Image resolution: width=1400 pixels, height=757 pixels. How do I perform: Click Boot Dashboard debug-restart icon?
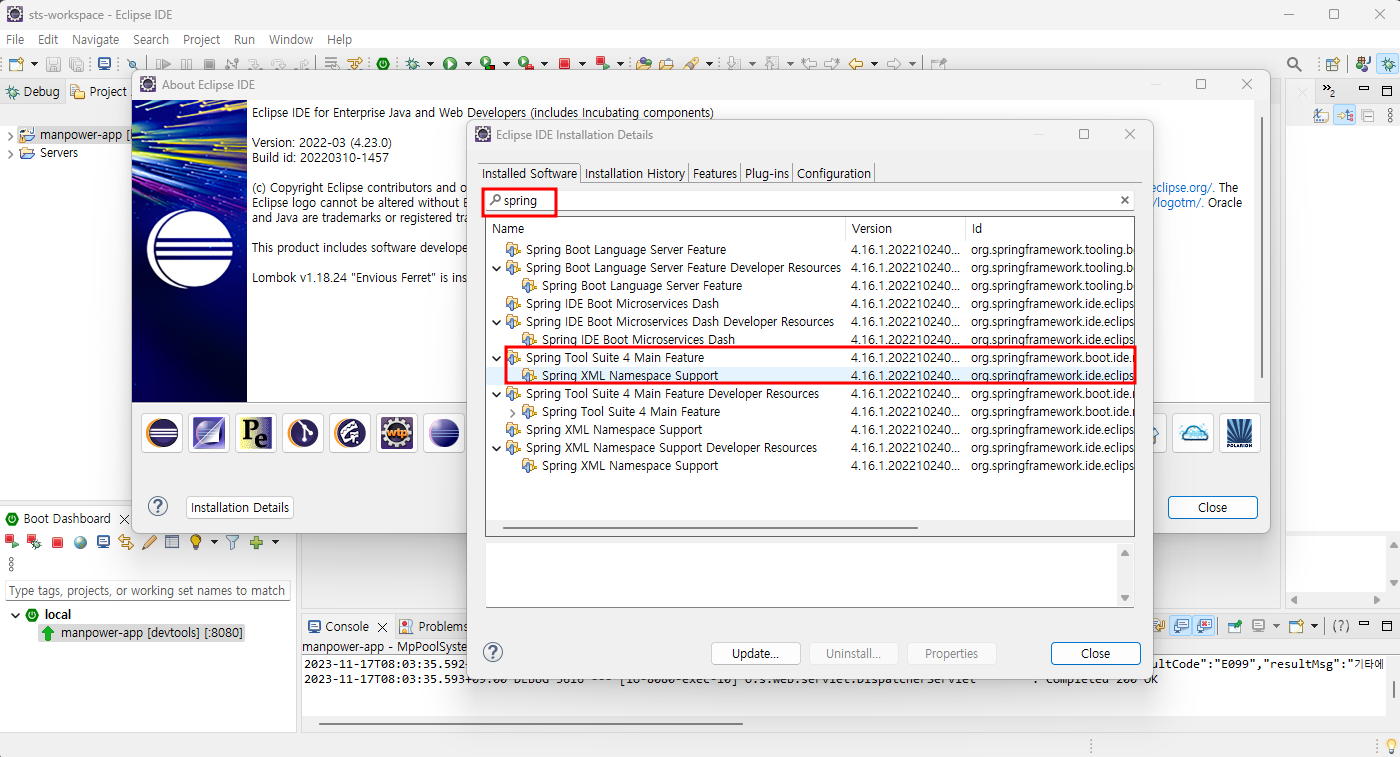(34, 542)
